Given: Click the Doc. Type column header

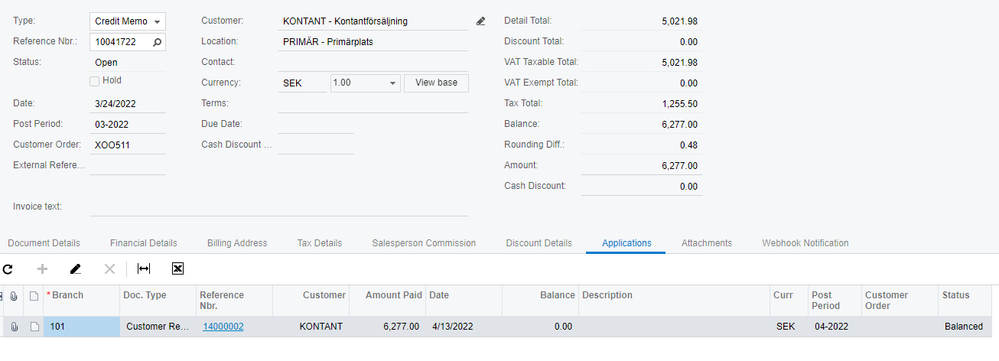Looking at the screenshot, I should (158, 301).
